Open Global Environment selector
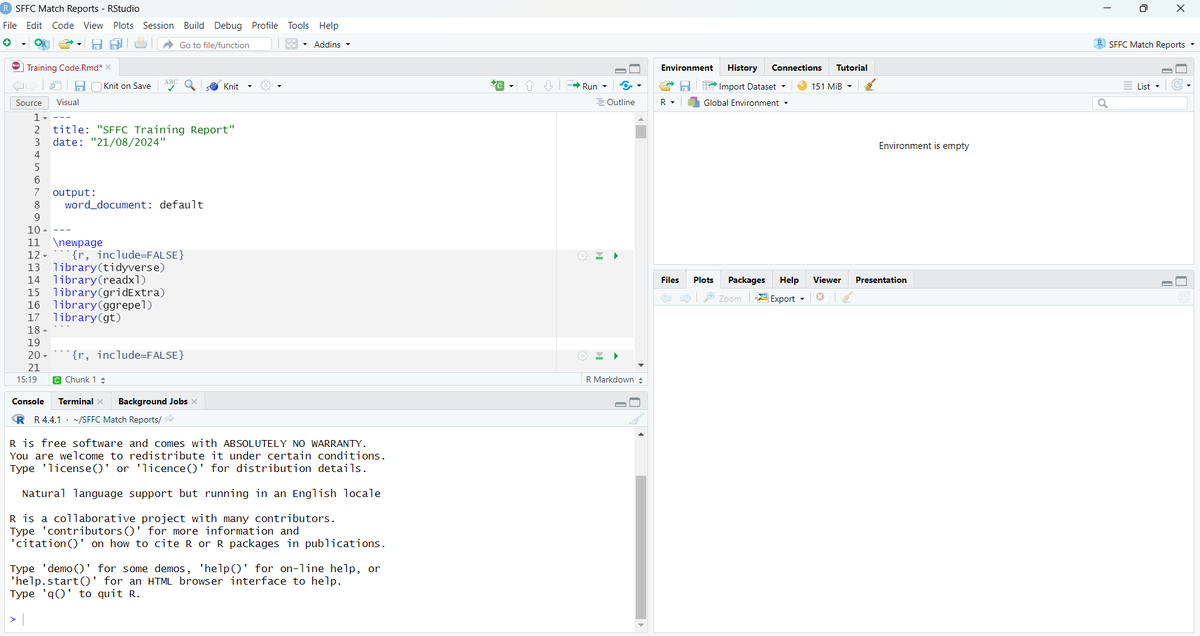This screenshot has height=636, width=1200. pyautogui.click(x=738, y=103)
